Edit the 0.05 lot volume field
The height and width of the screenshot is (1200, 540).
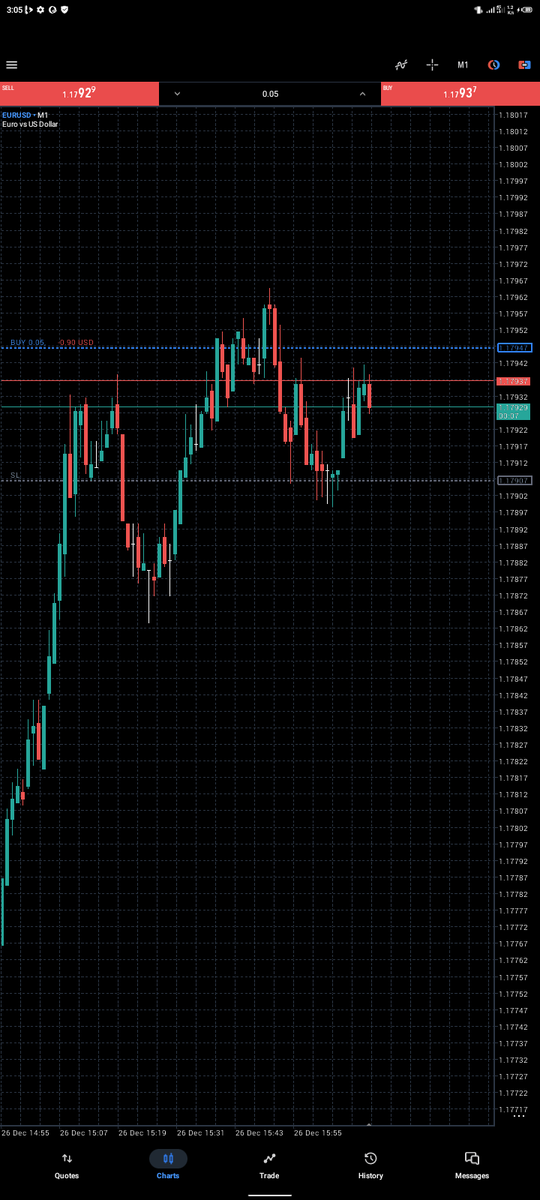[x=270, y=93]
